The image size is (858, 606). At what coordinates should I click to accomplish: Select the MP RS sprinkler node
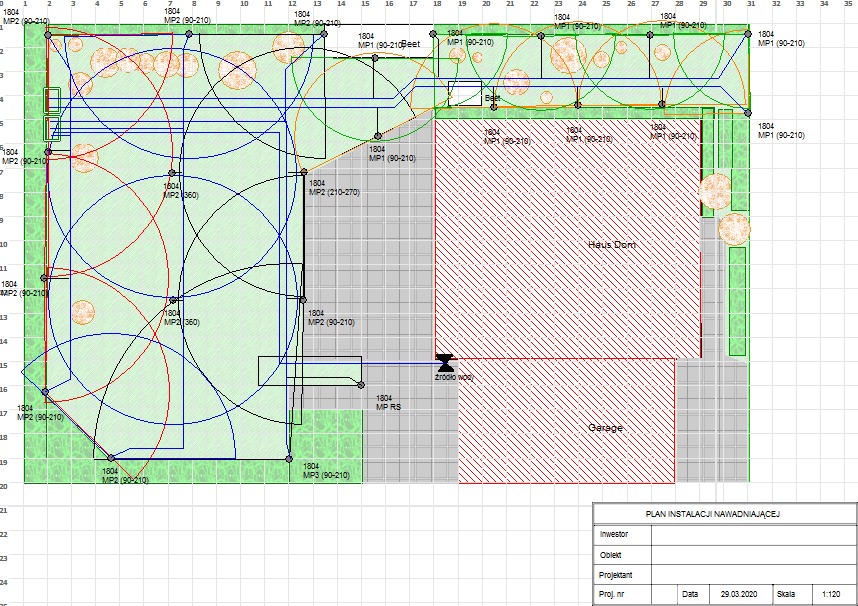(x=362, y=384)
